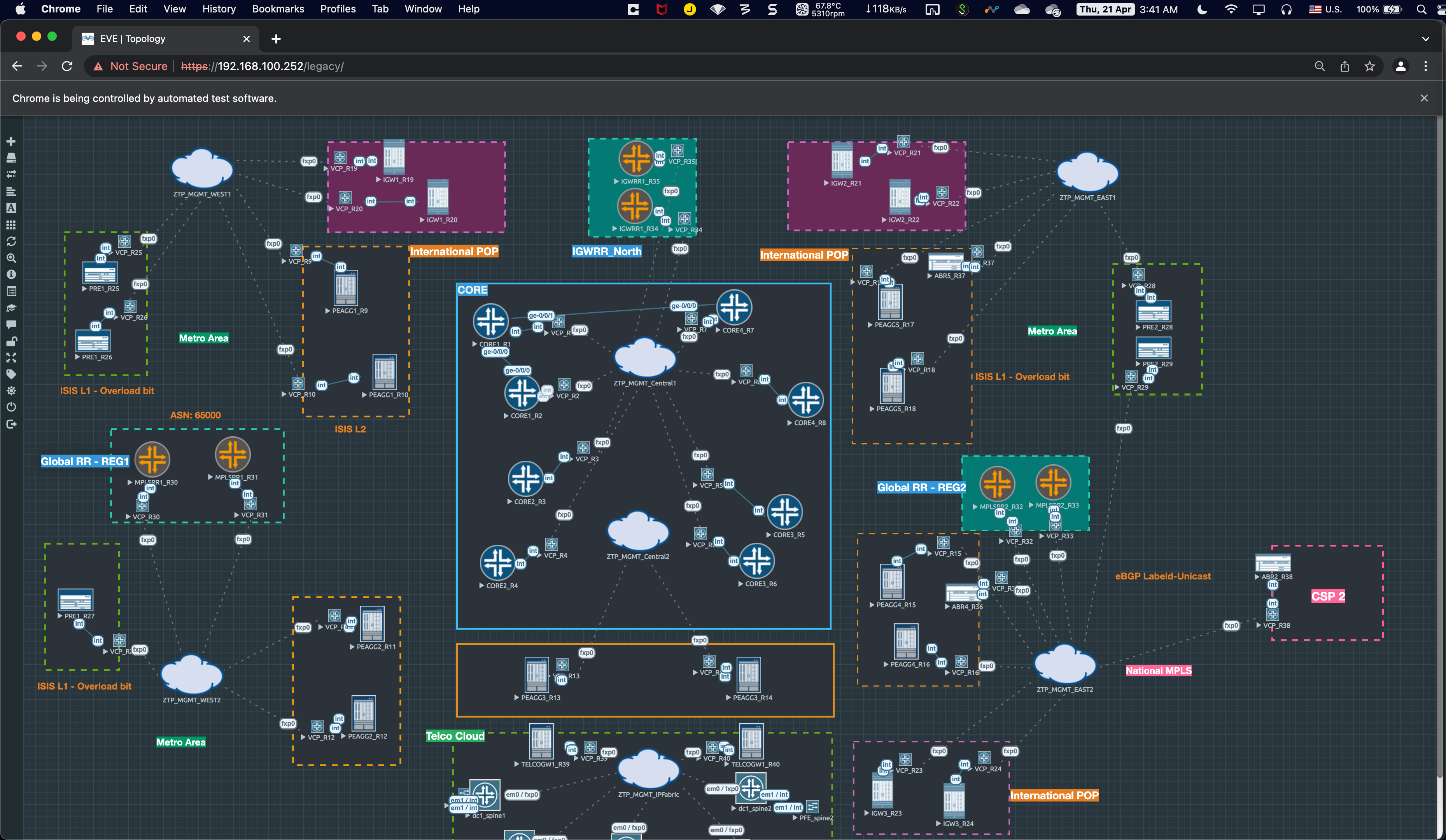The width and height of the screenshot is (1446, 840).
Task: Expand More actions grid menu
Action: pyautogui.click(x=11, y=225)
